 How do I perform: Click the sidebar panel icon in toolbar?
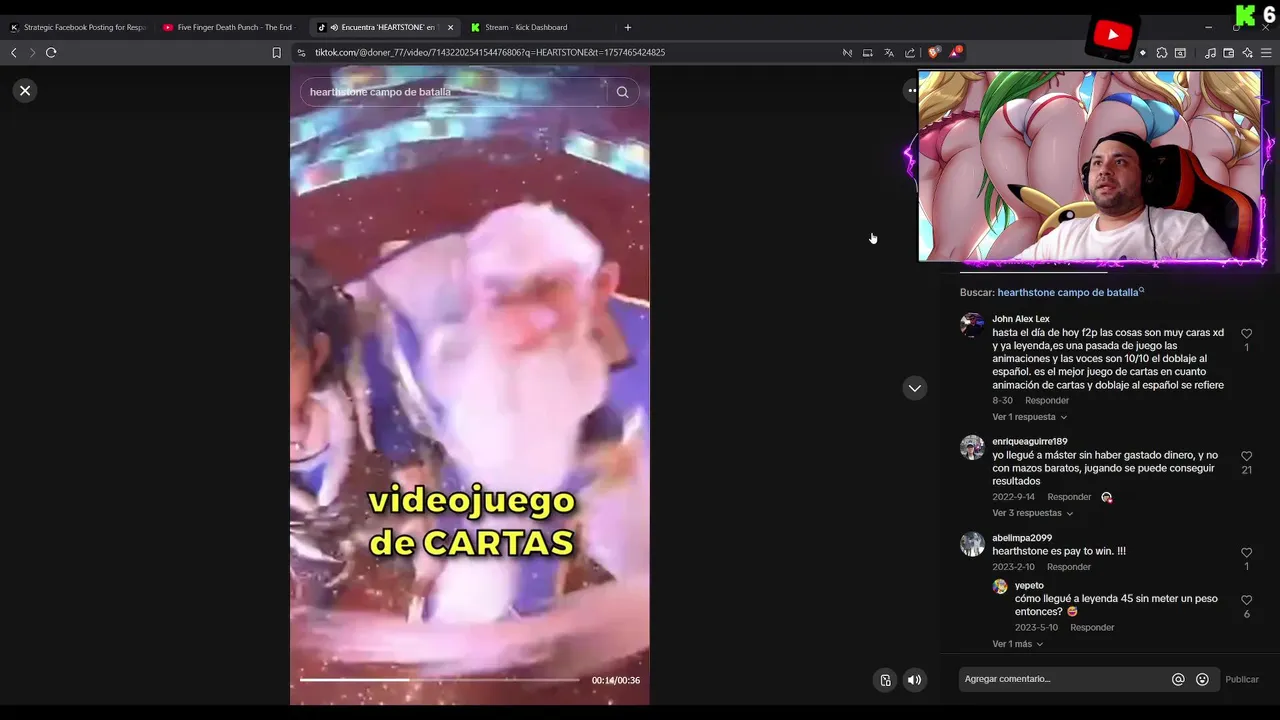1180,52
